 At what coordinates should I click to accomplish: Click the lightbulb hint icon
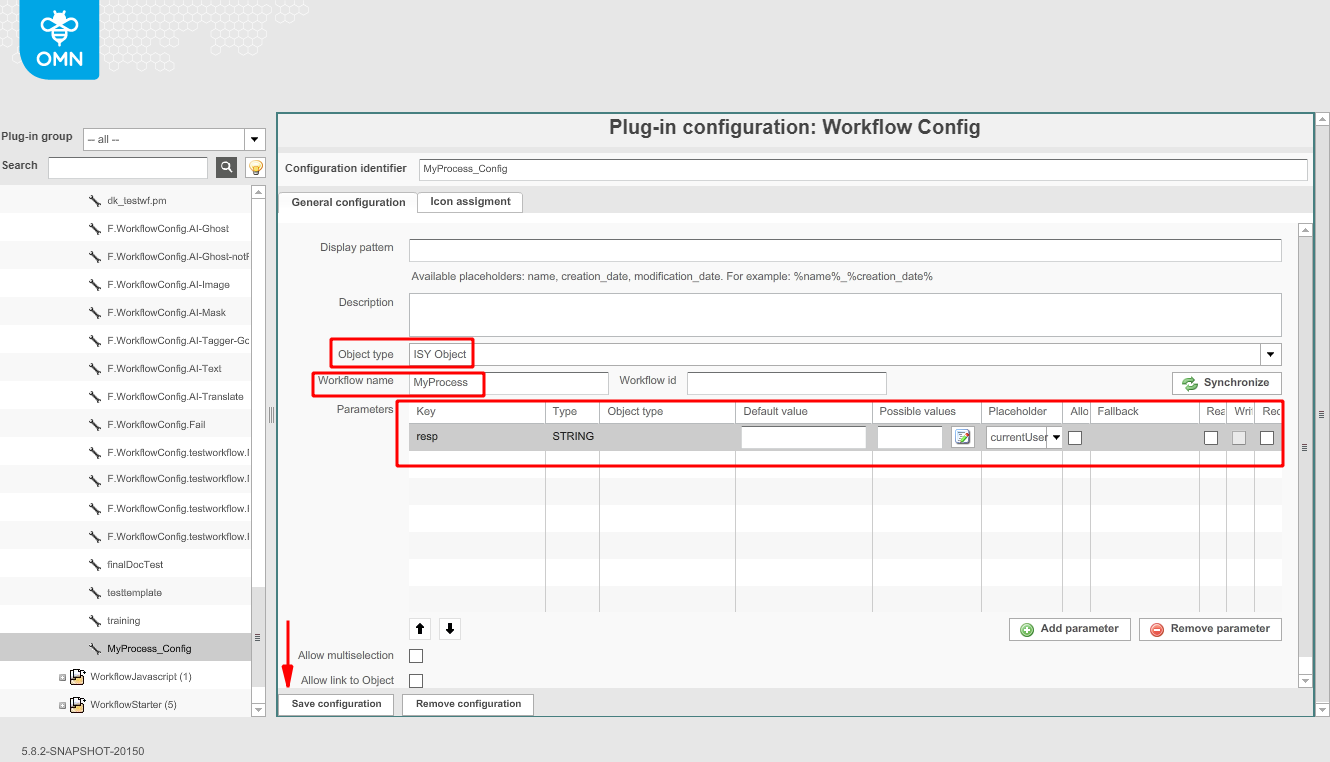tap(255, 167)
